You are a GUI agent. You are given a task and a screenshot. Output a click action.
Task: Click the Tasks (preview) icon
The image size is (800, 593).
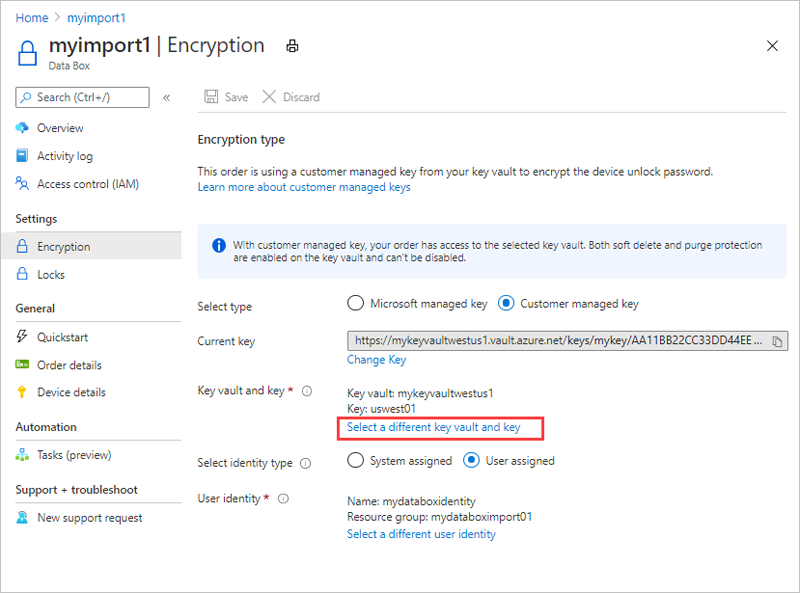(23, 455)
